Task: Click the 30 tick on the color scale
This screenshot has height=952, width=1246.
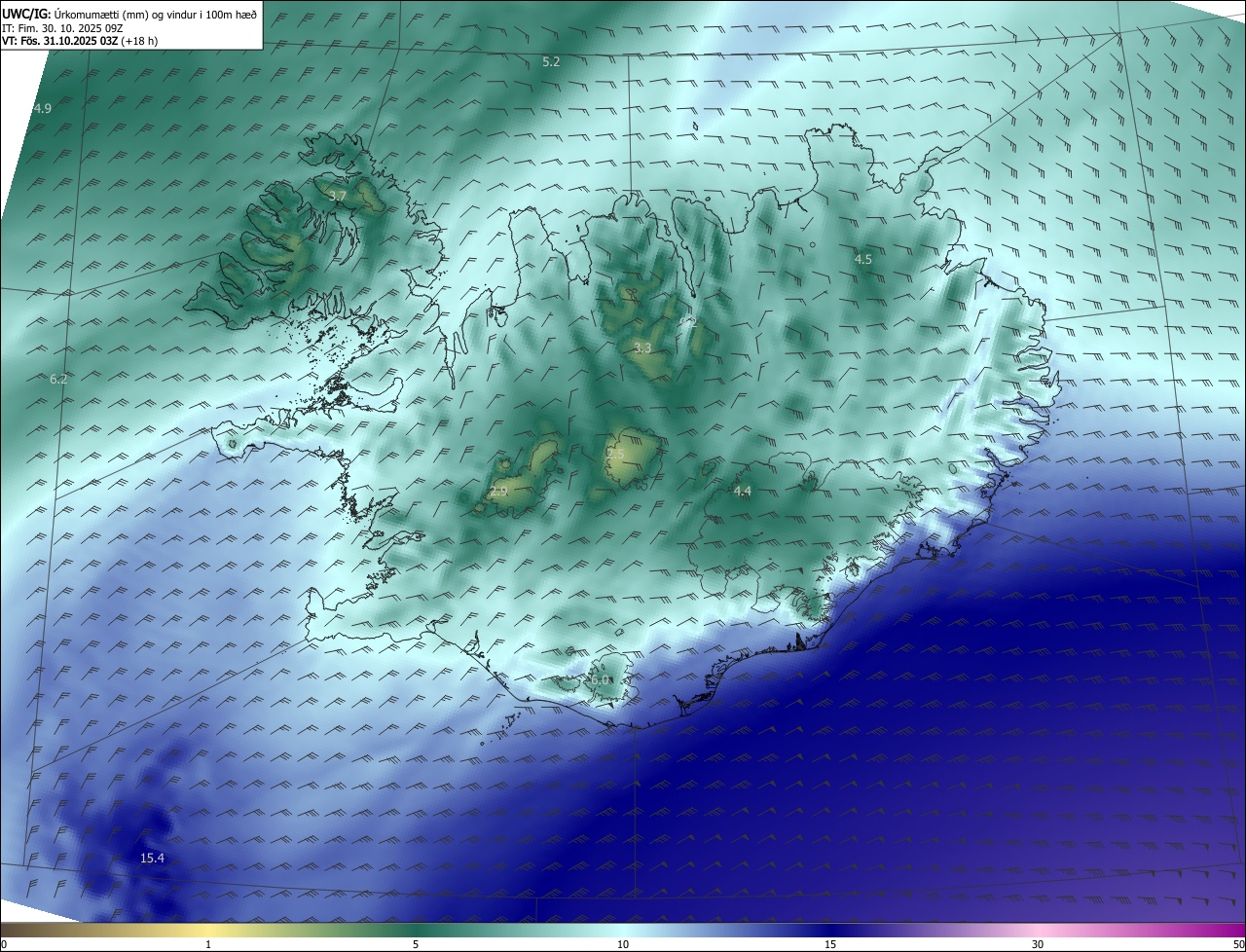Action: pyautogui.click(x=1038, y=944)
